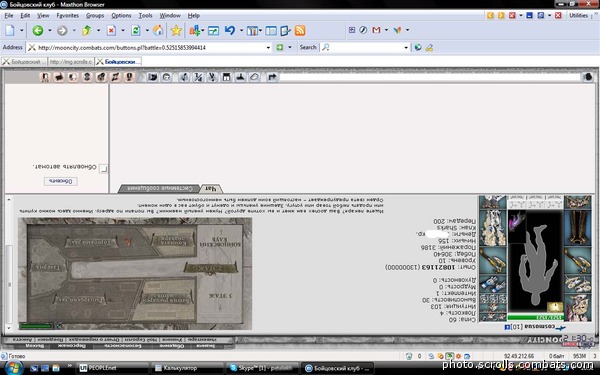Open the Tools menu
This screenshot has width=600, height=375.
[145, 16]
